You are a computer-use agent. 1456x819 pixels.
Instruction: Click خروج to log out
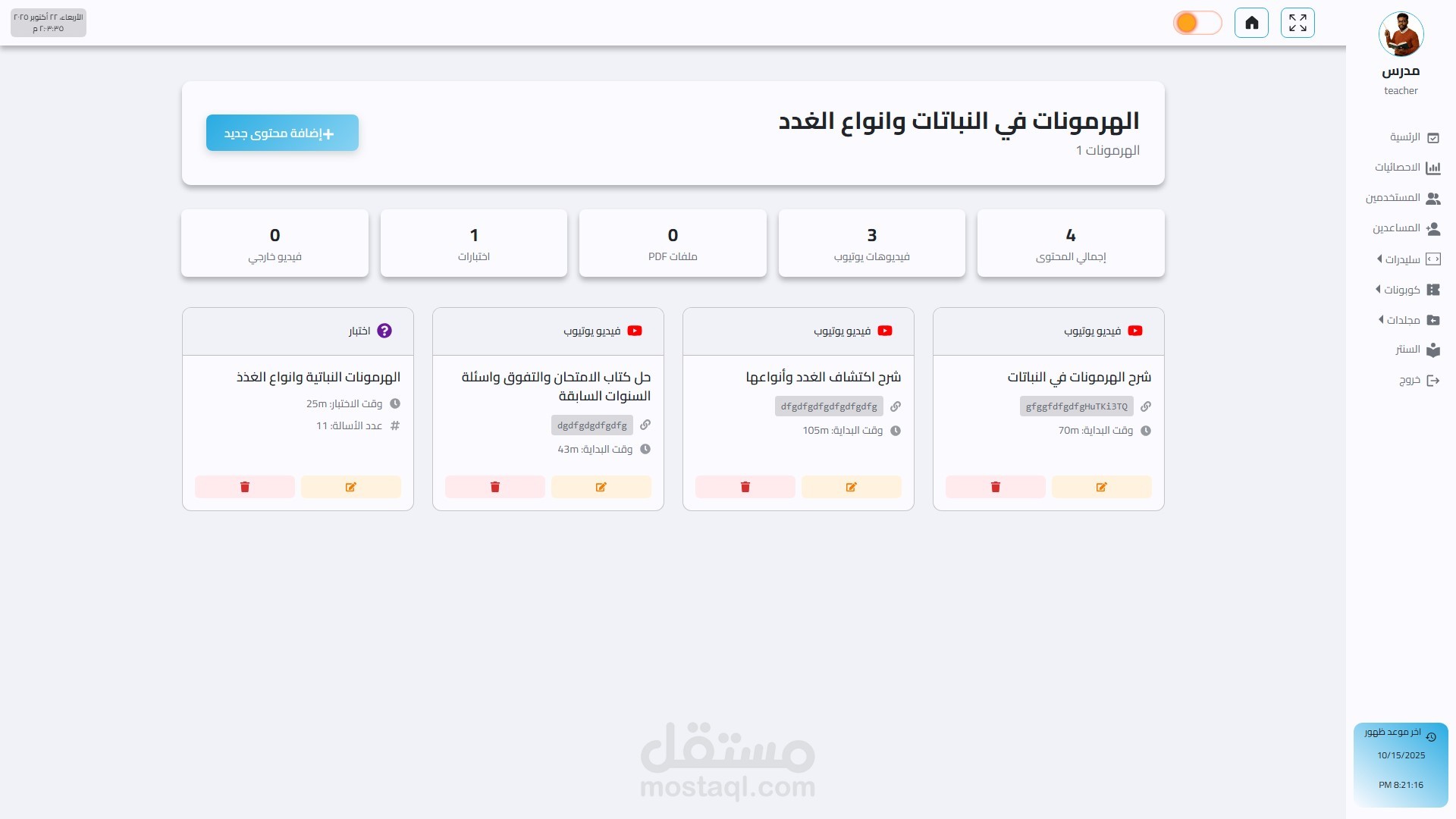tap(1410, 380)
